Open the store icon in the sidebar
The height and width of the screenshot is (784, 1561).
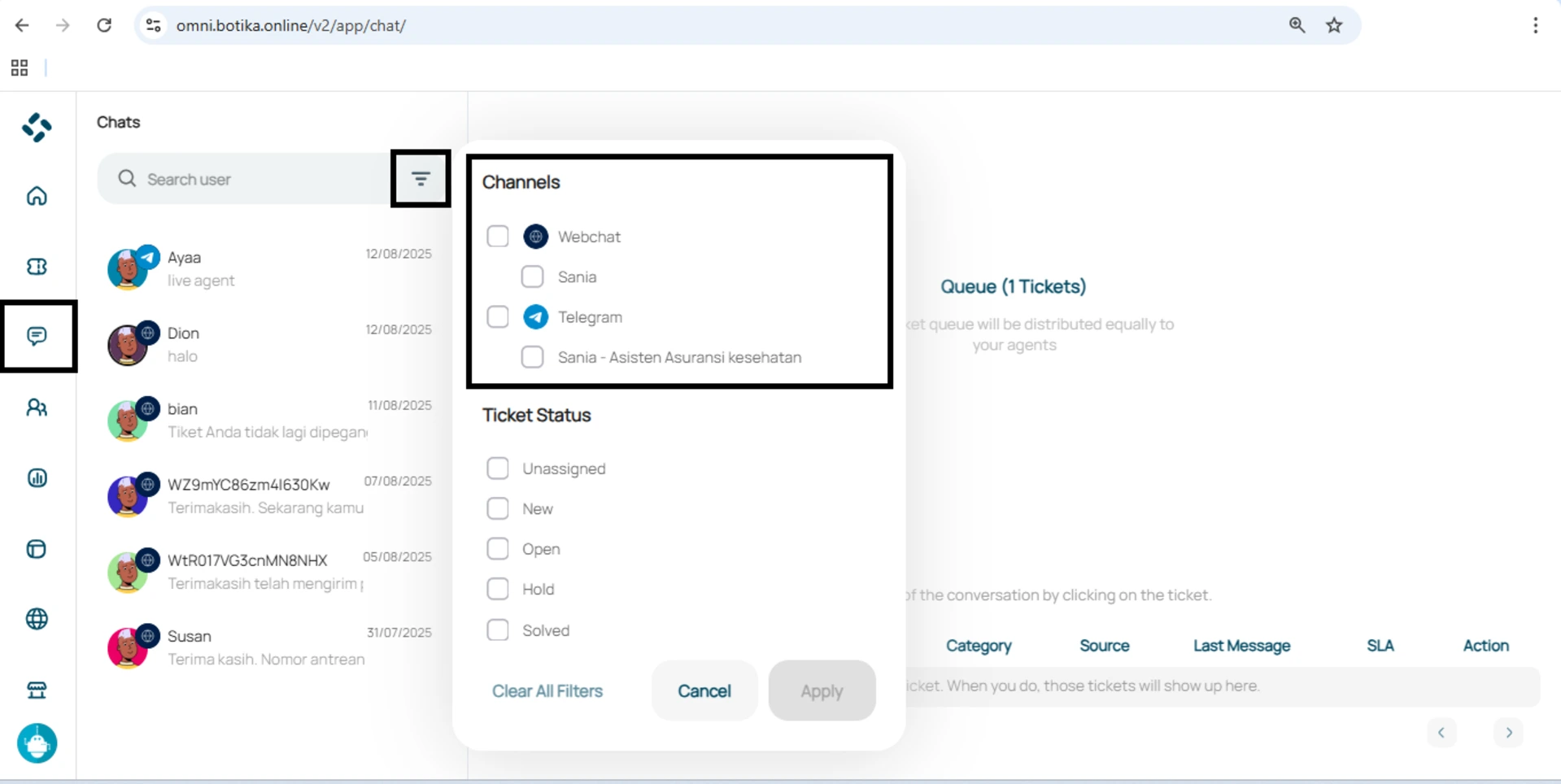pyautogui.click(x=37, y=690)
